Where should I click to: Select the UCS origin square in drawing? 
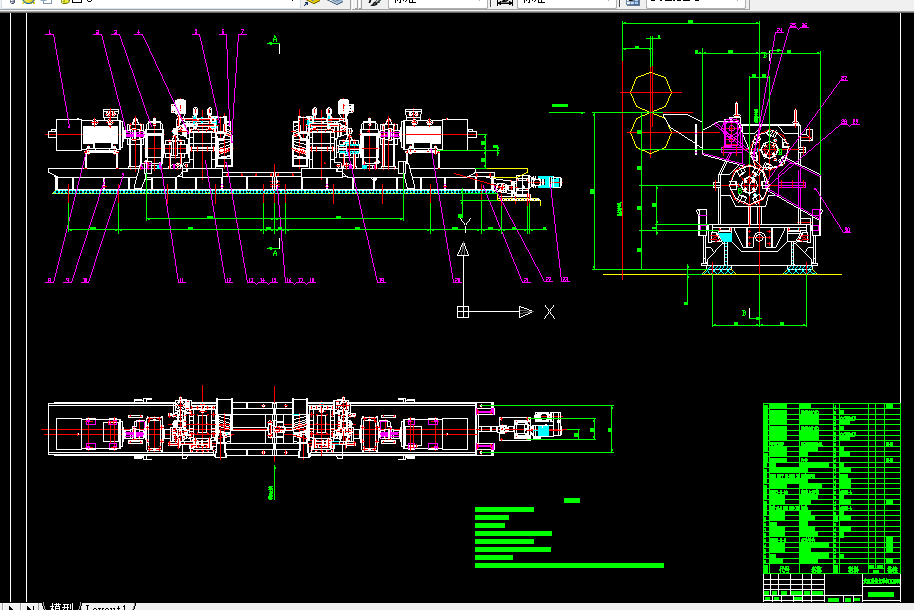(463, 312)
